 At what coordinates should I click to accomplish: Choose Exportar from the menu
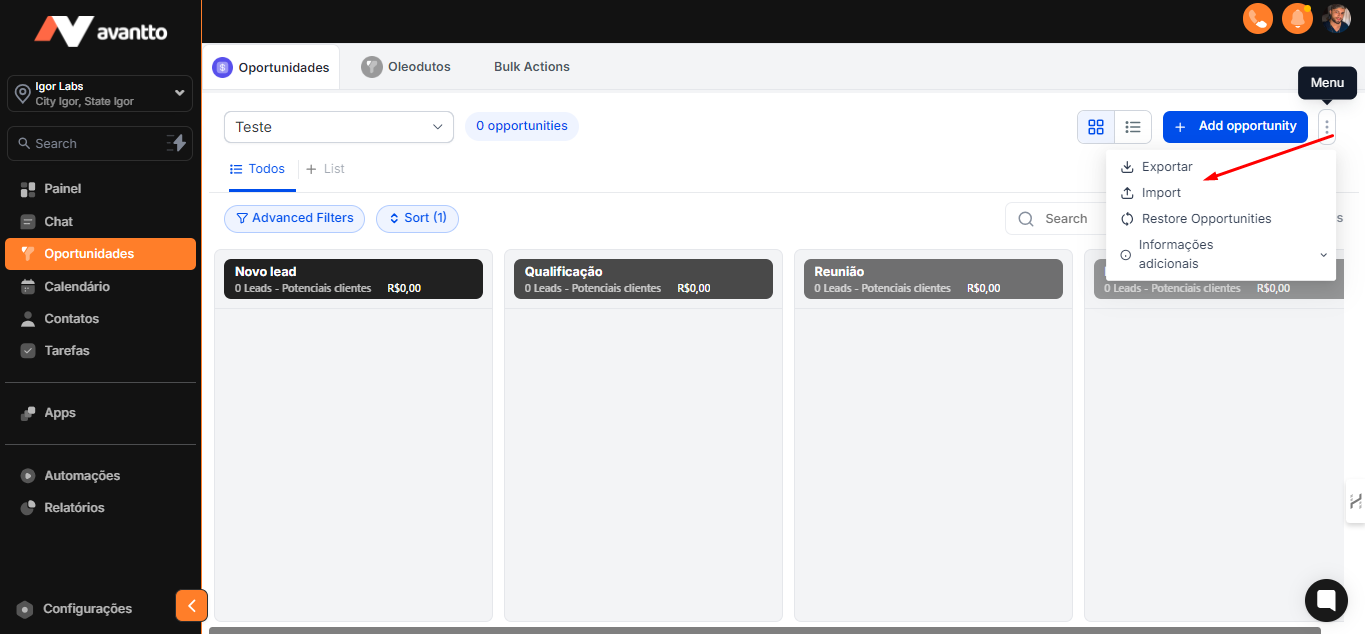[x=1166, y=167]
